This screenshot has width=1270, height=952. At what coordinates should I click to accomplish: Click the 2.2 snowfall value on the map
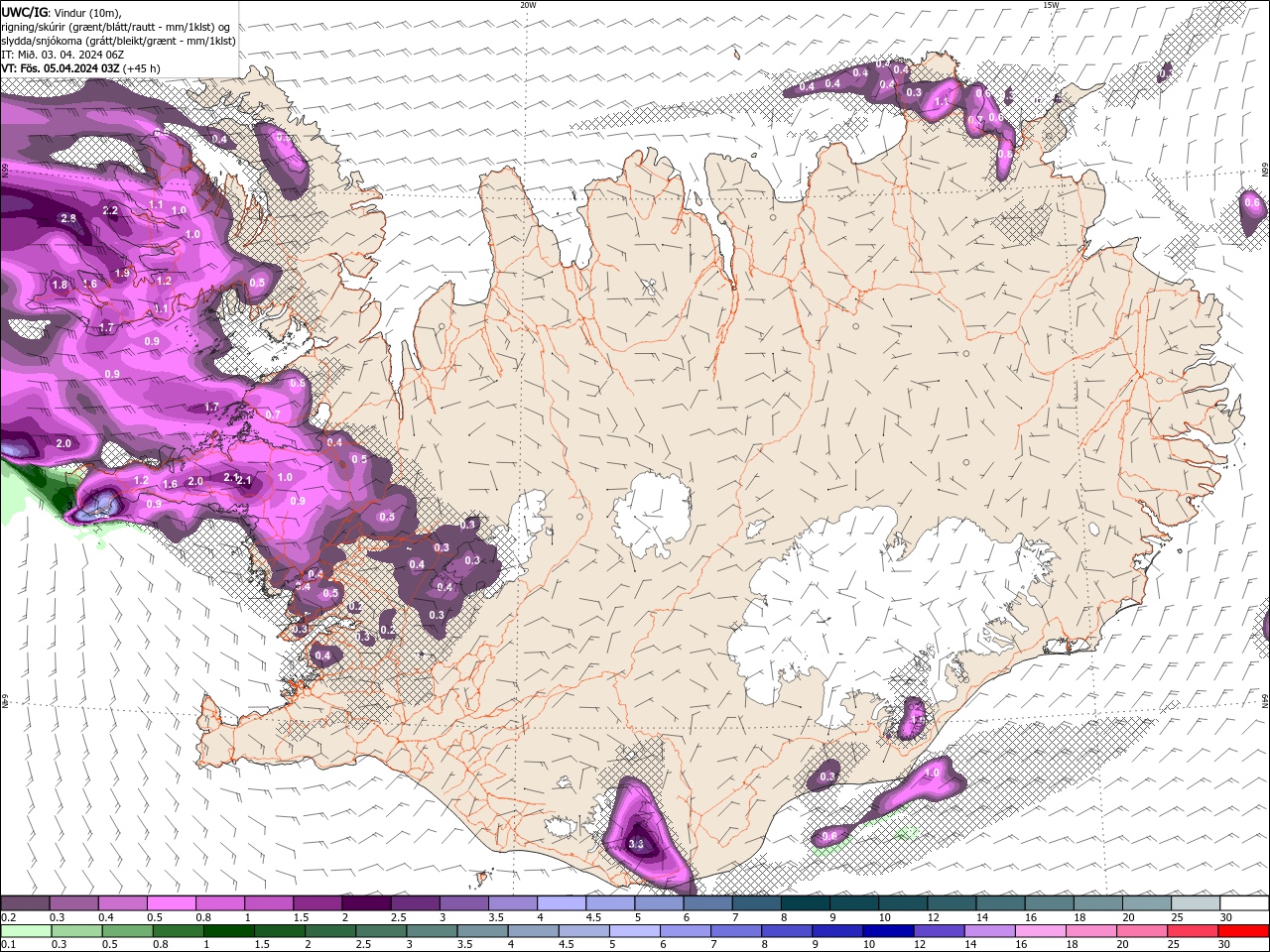[110, 210]
